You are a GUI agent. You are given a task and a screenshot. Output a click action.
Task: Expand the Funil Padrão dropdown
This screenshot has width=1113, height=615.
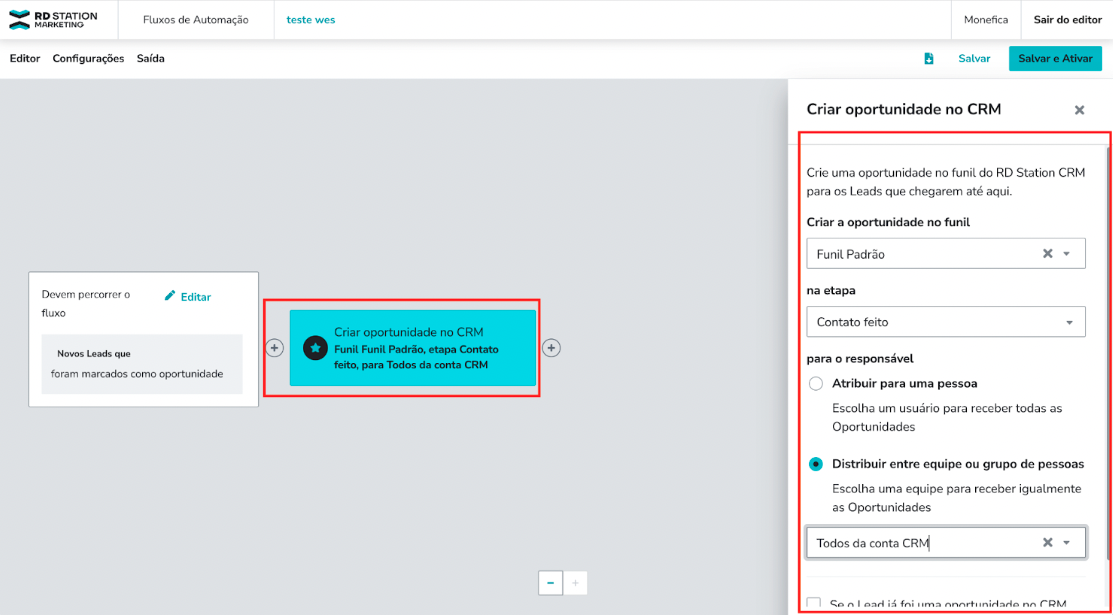point(1067,254)
